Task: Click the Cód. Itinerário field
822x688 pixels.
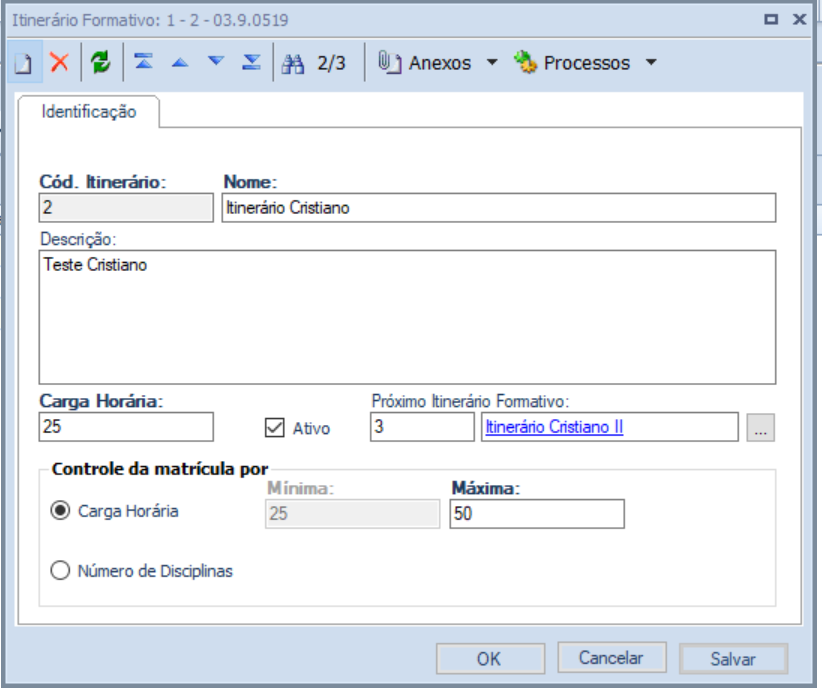Action: click(x=126, y=208)
